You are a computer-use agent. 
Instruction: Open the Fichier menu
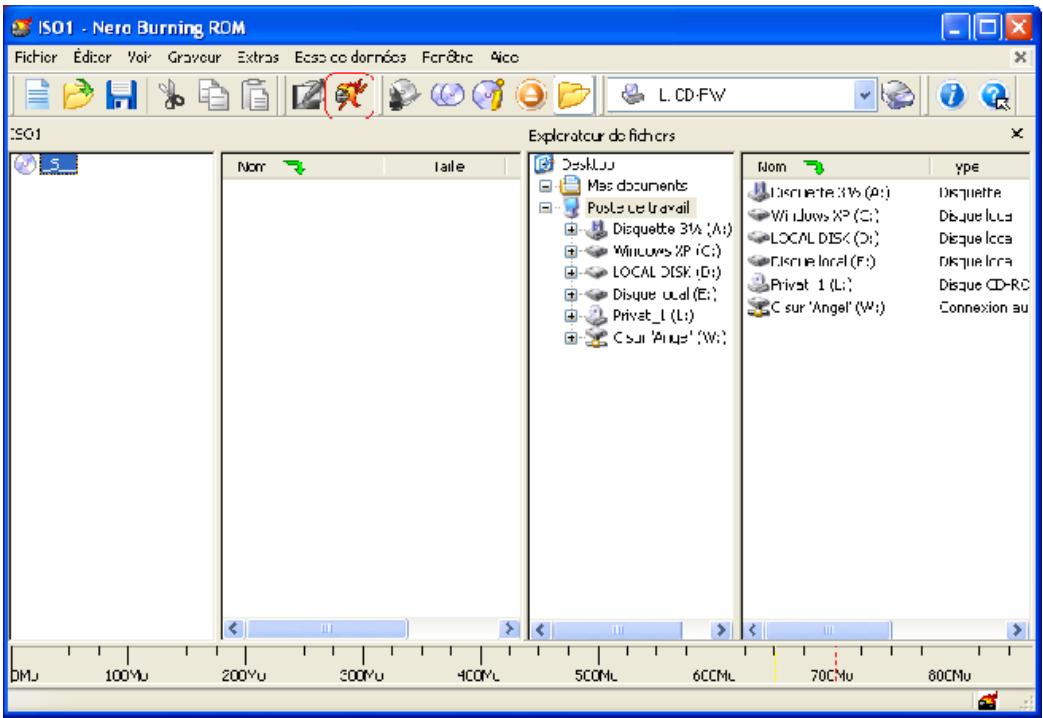36,58
